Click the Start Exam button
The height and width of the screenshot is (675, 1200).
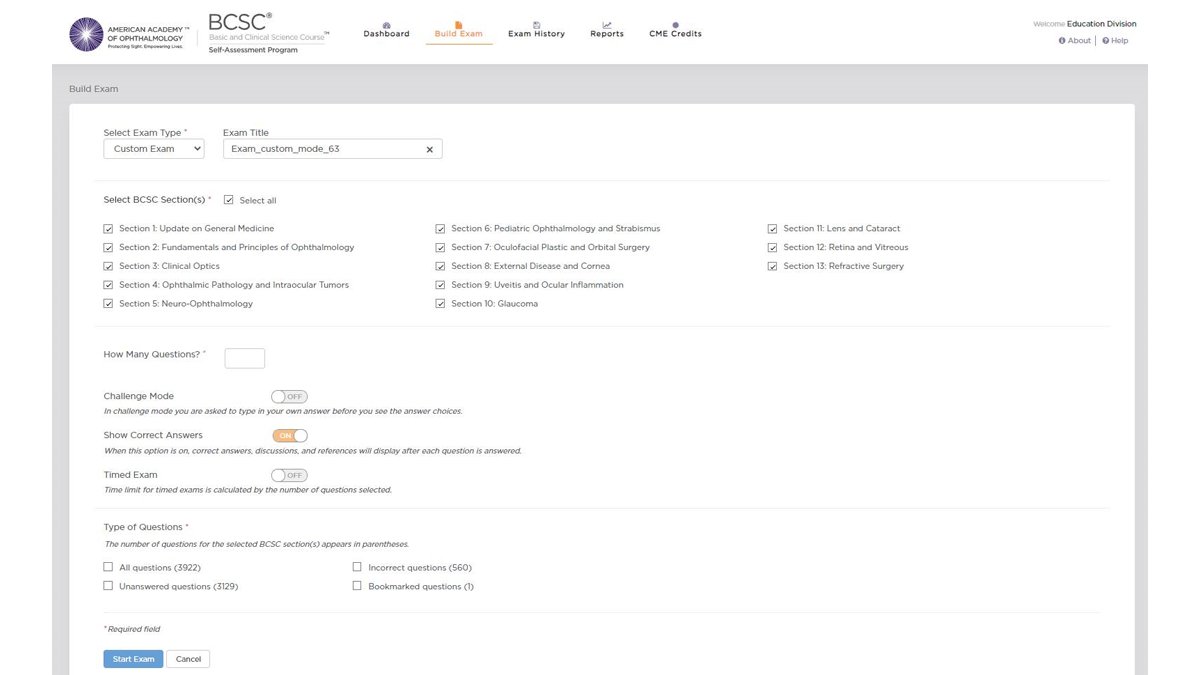pyautogui.click(x=133, y=659)
